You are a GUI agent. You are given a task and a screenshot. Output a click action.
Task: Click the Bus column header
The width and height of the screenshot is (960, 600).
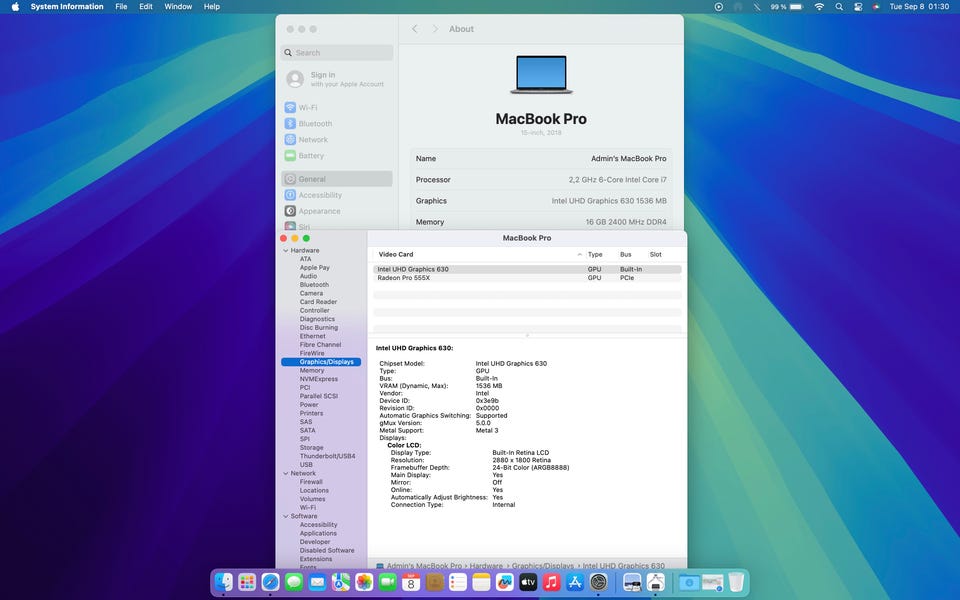(625, 254)
